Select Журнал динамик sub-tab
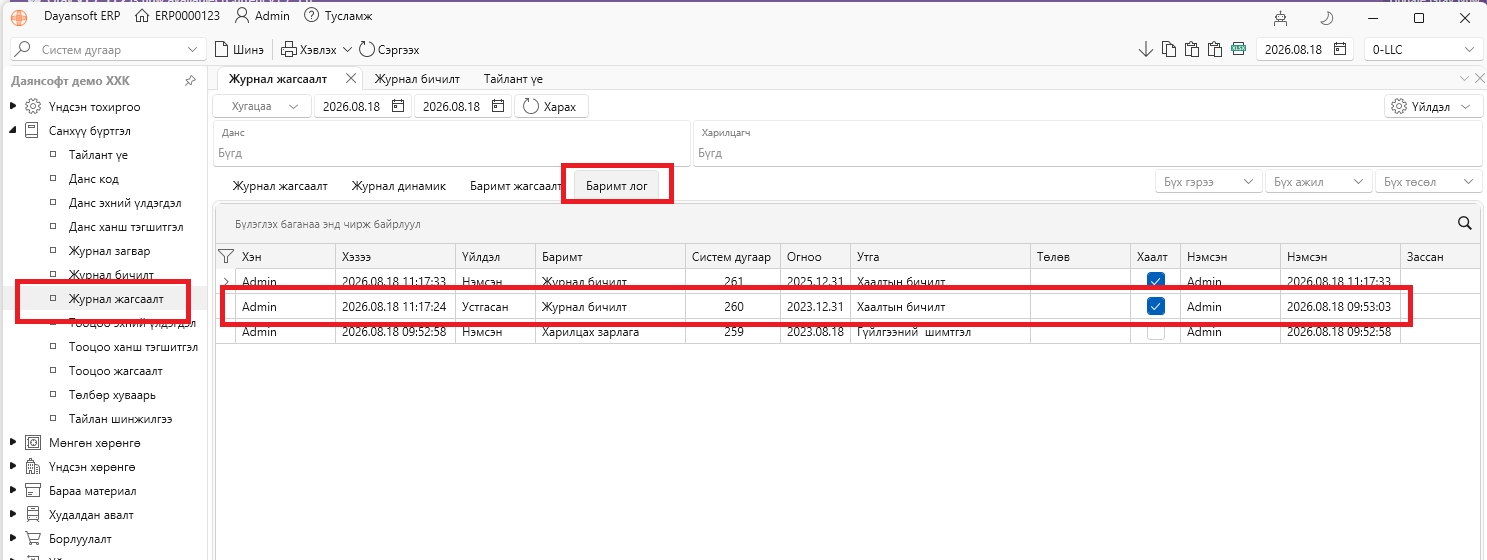This screenshot has width=1487, height=560. pos(398,186)
